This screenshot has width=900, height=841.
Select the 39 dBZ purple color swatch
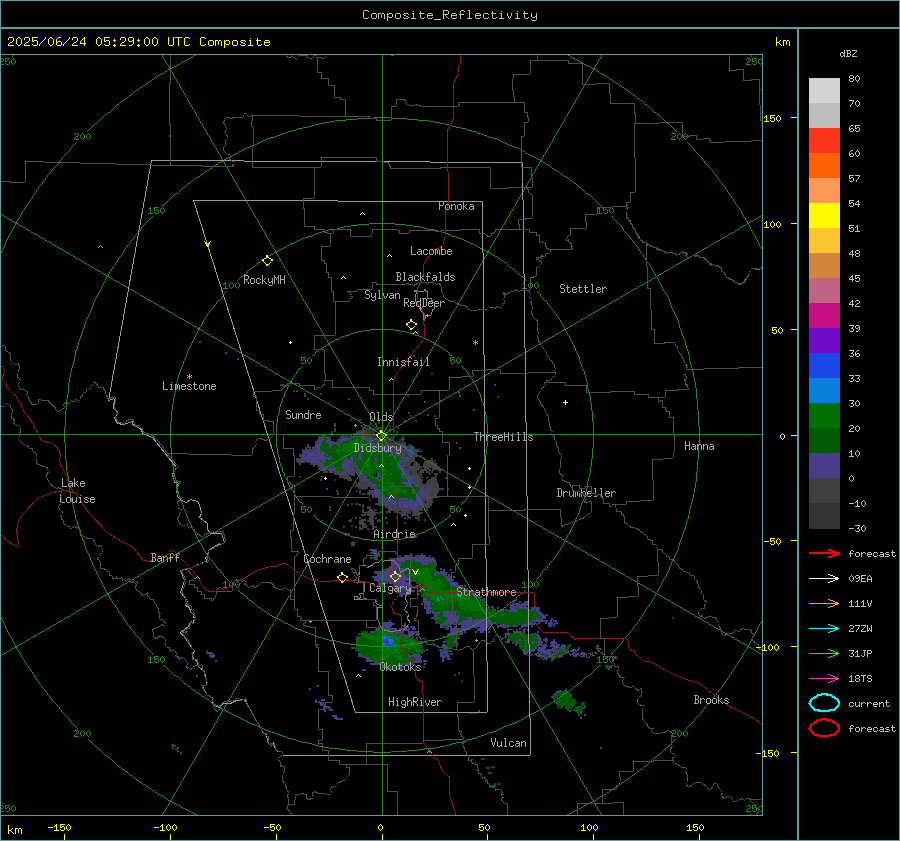(x=824, y=340)
